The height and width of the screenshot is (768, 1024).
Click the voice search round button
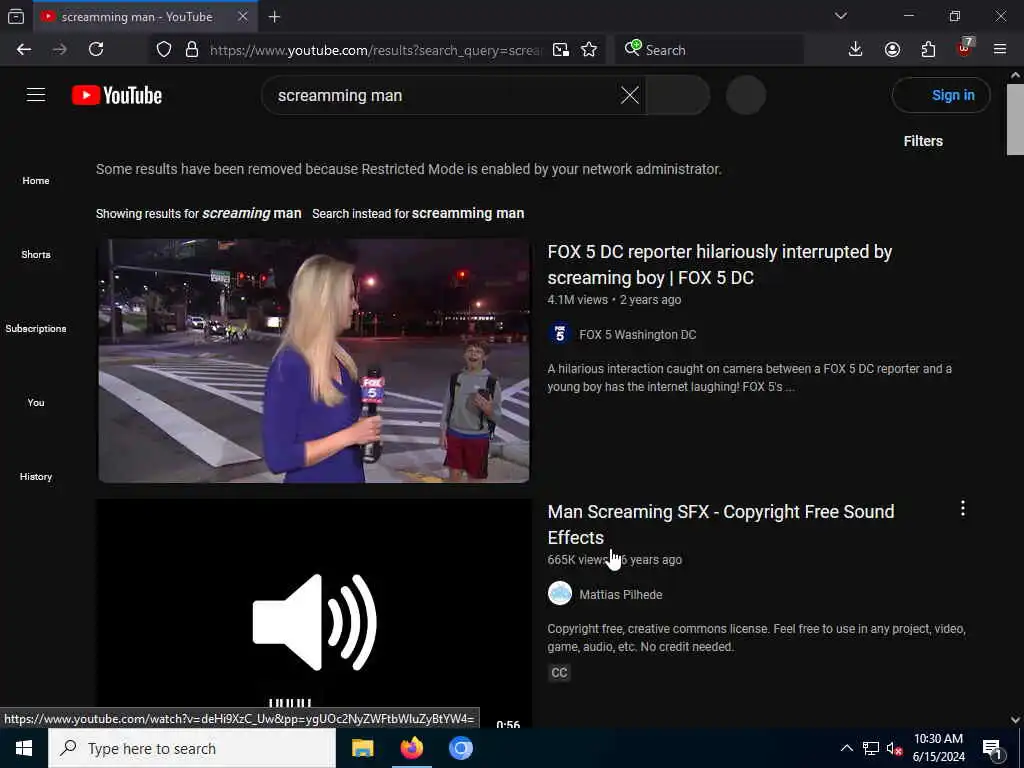pos(746,95)
